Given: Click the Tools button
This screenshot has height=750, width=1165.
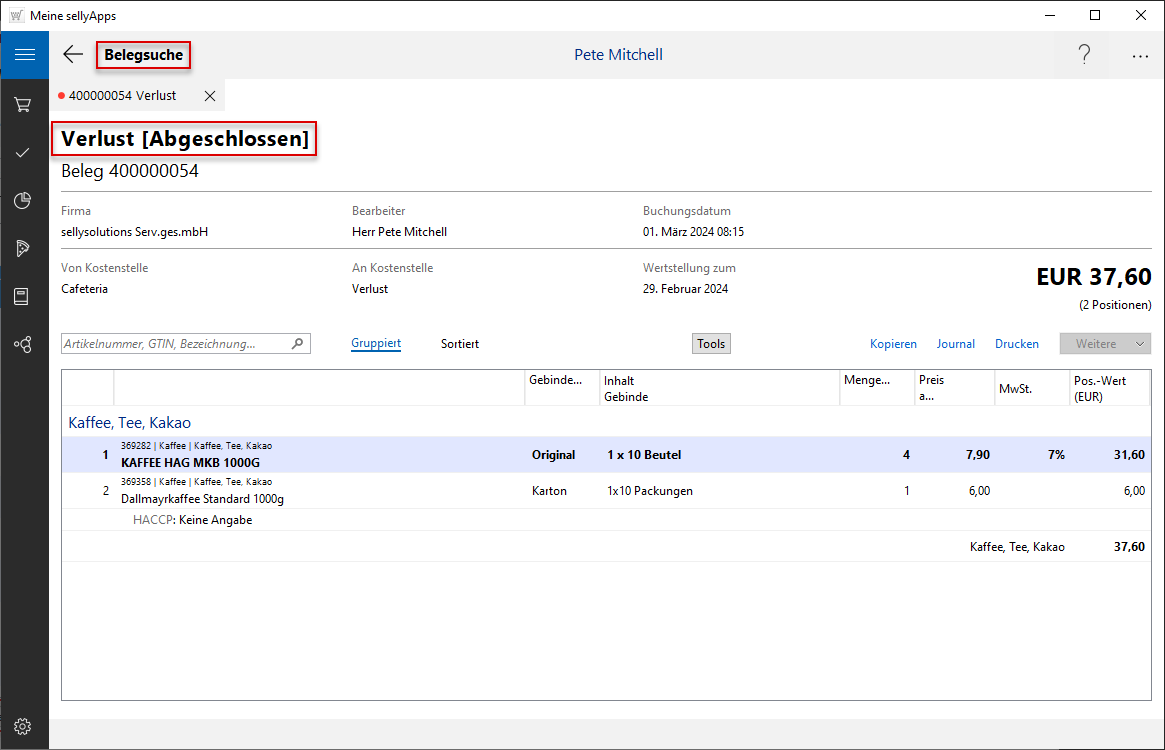Looking at the screenshot, I should point(711,343).
